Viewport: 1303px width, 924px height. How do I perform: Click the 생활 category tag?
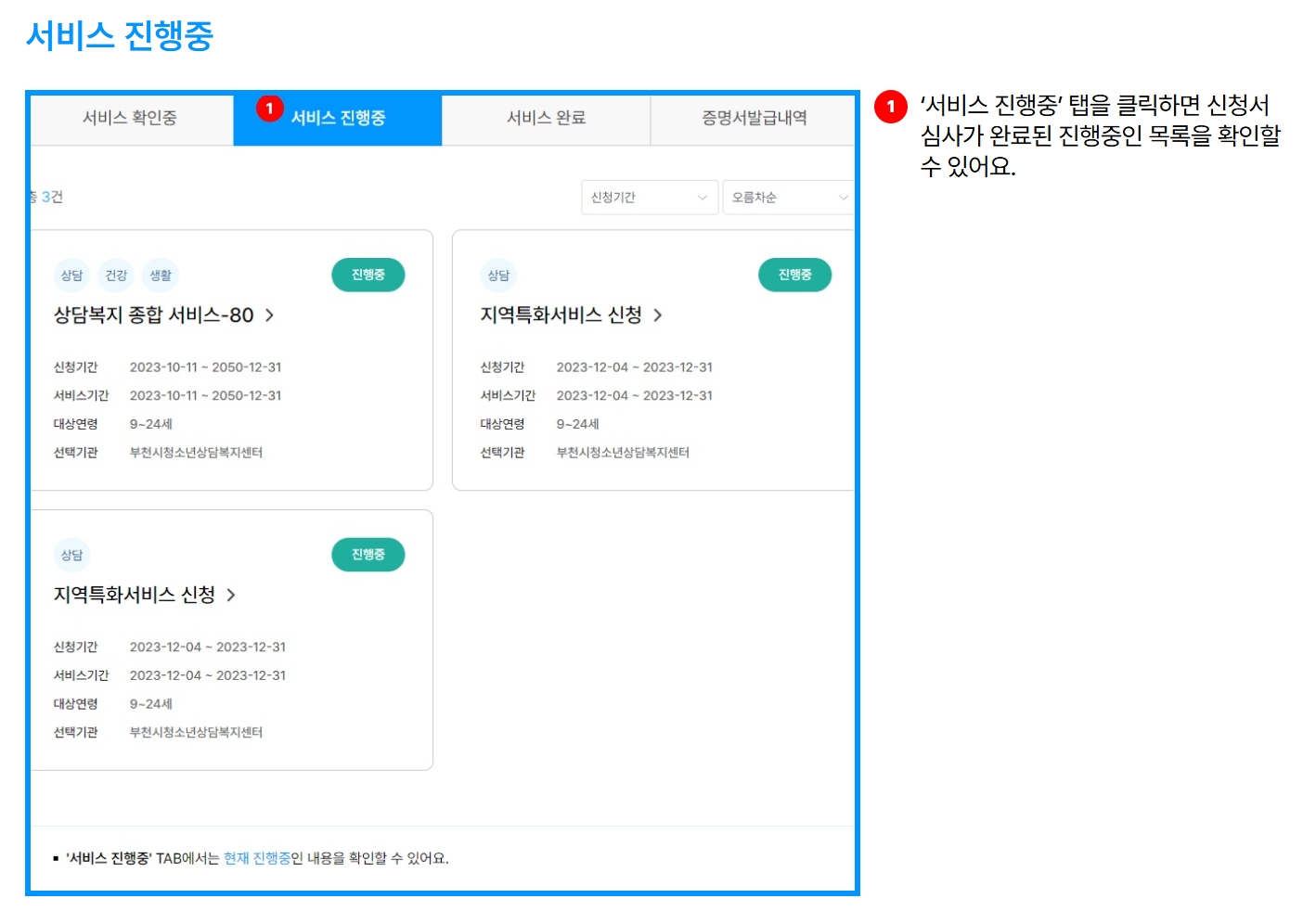(160, 275)
